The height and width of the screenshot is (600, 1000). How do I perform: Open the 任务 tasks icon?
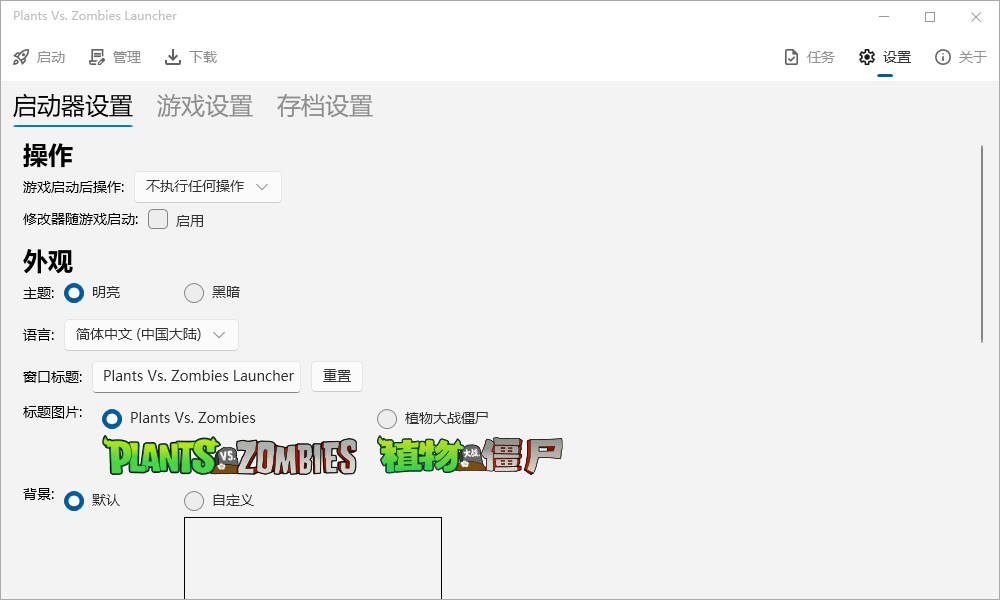pyautogui.click(x=791, y=57)
